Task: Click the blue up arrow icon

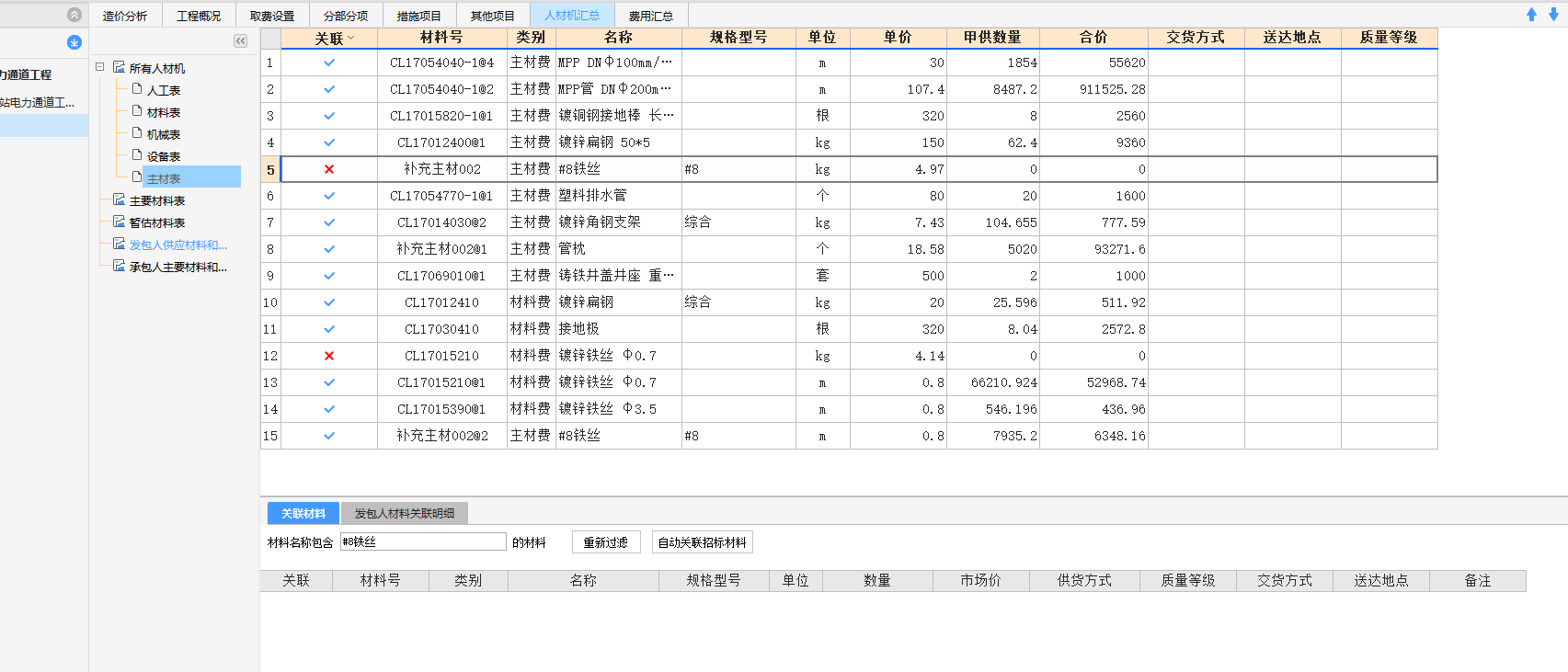Action: 1531,15
